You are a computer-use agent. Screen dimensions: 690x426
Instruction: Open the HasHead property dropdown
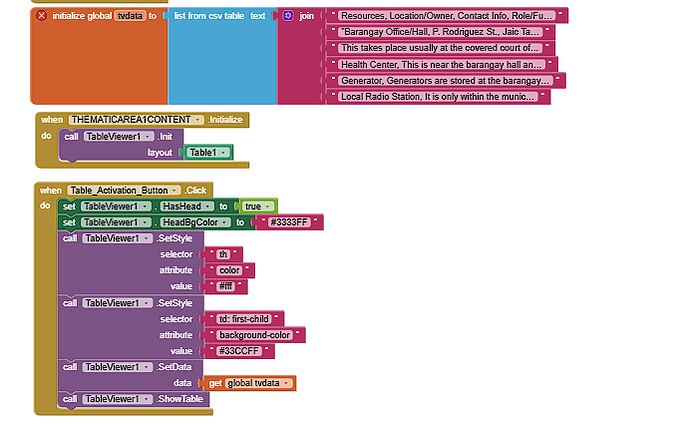211,206
